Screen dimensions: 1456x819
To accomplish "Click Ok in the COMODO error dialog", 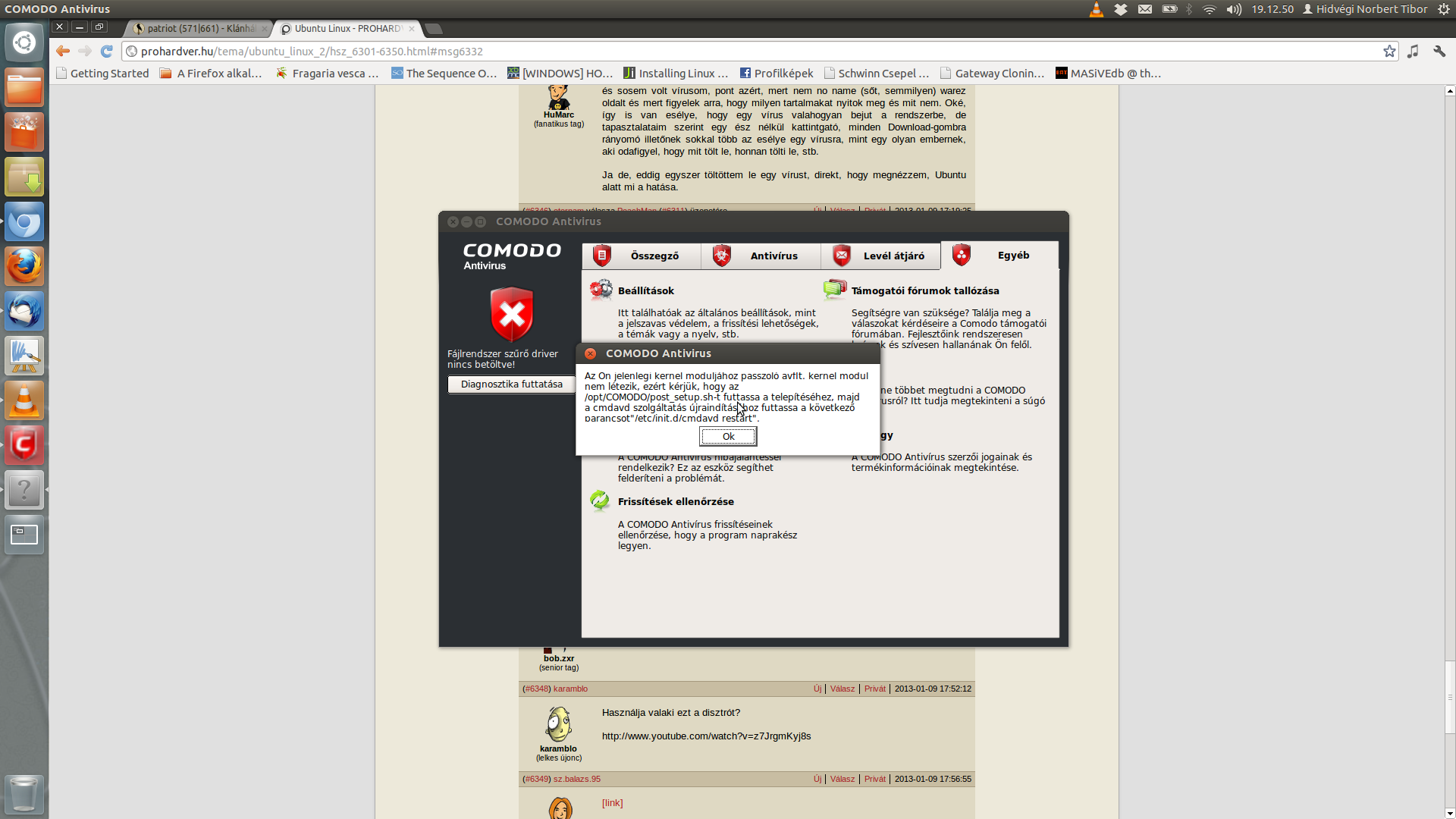I will 728,436.
